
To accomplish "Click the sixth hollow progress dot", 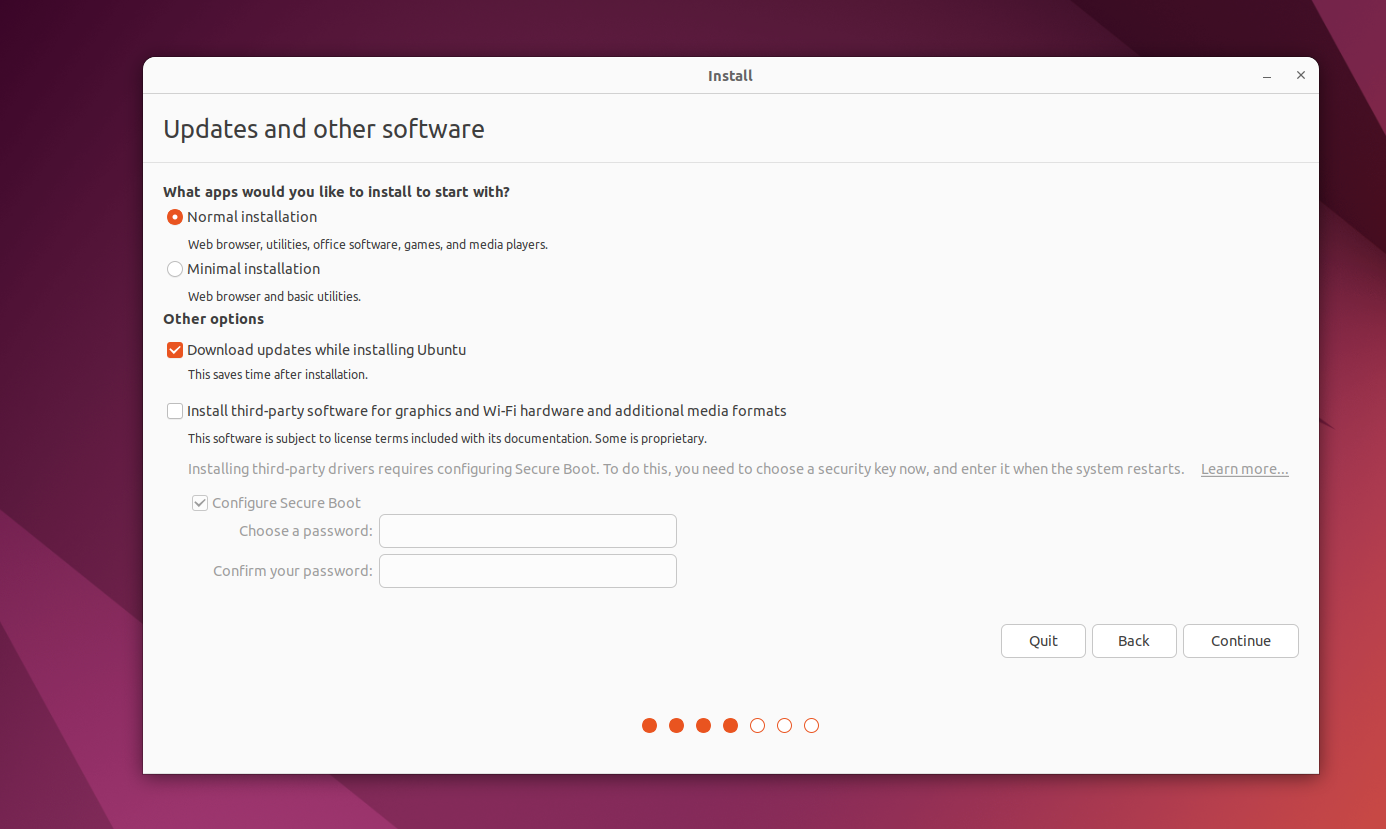I will 784,725.
